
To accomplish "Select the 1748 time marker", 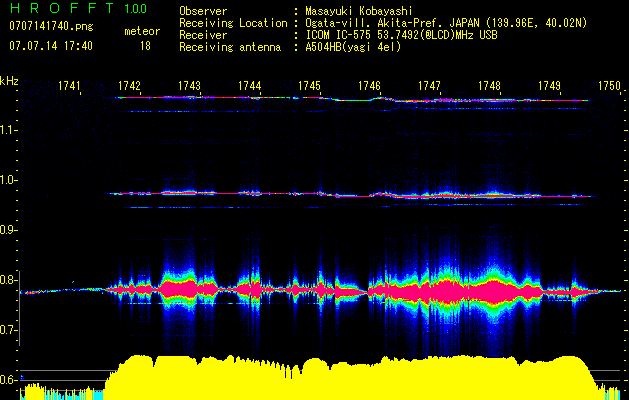I will coord(489,86).
